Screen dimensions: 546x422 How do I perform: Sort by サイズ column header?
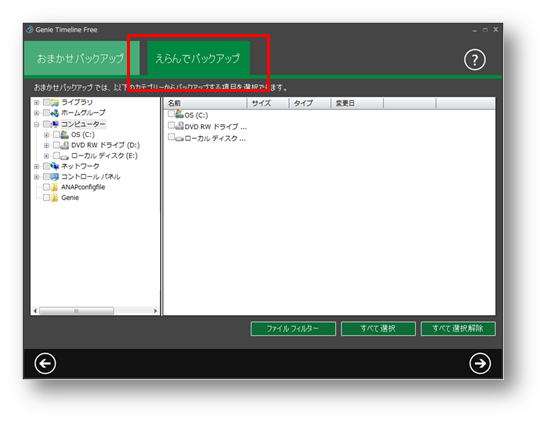click(268, 103)
